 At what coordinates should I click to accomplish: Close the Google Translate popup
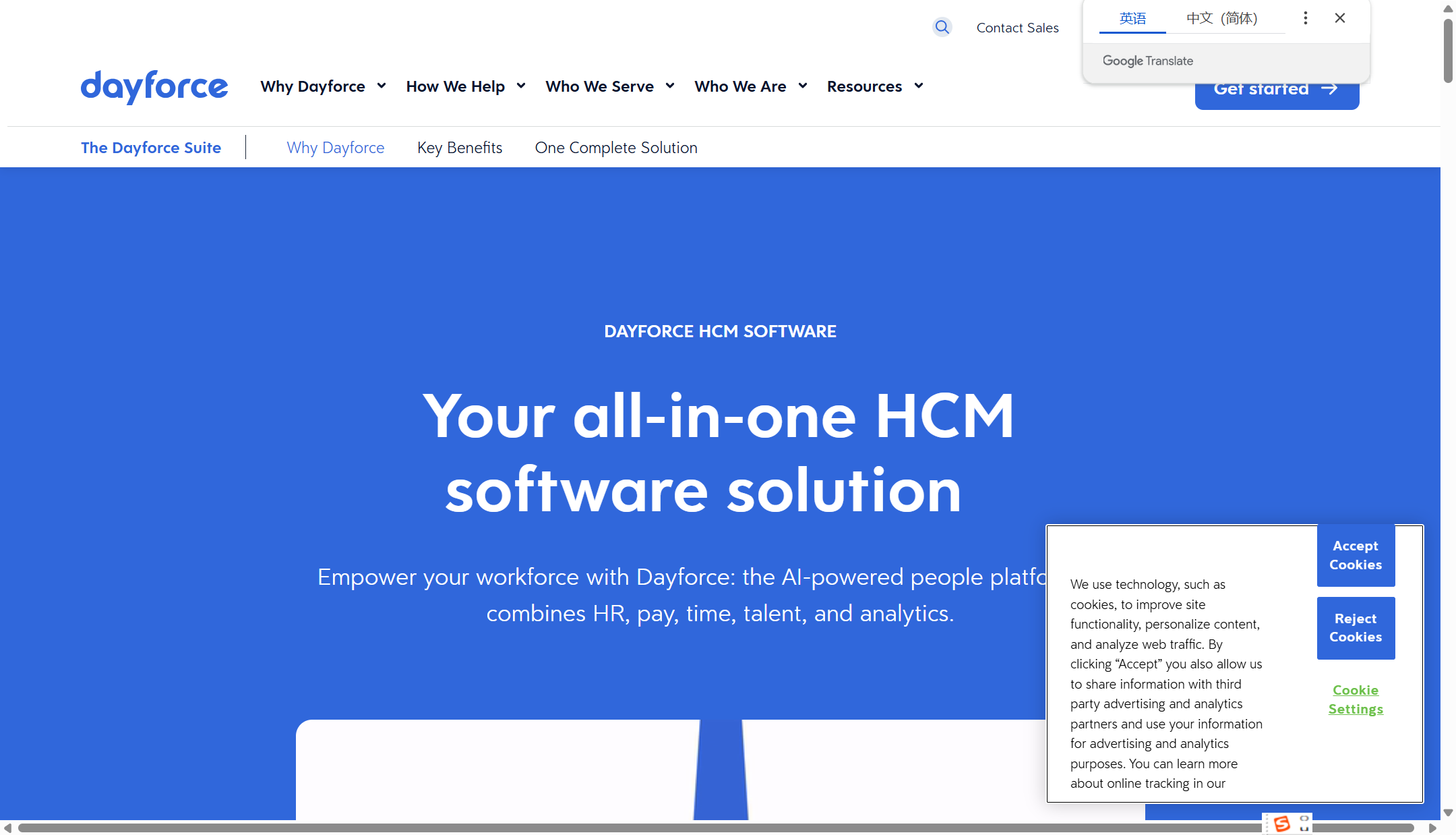point(1339,18)
